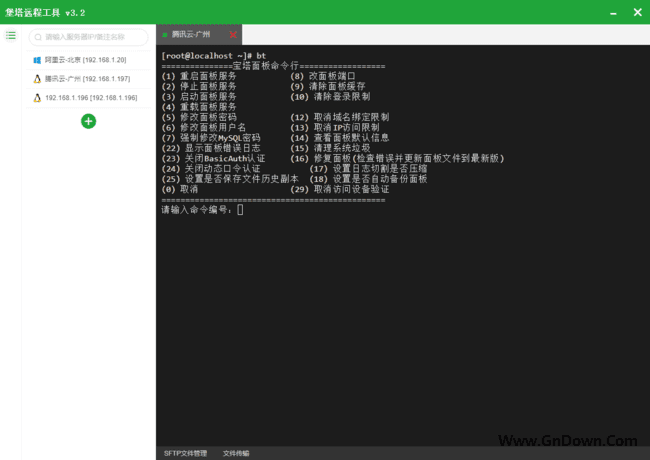Viewport: 650px width, 460px height.
Task: Select server 192.168.1.196 [192.168.1.196]
Action: click(x=89, y=98)
